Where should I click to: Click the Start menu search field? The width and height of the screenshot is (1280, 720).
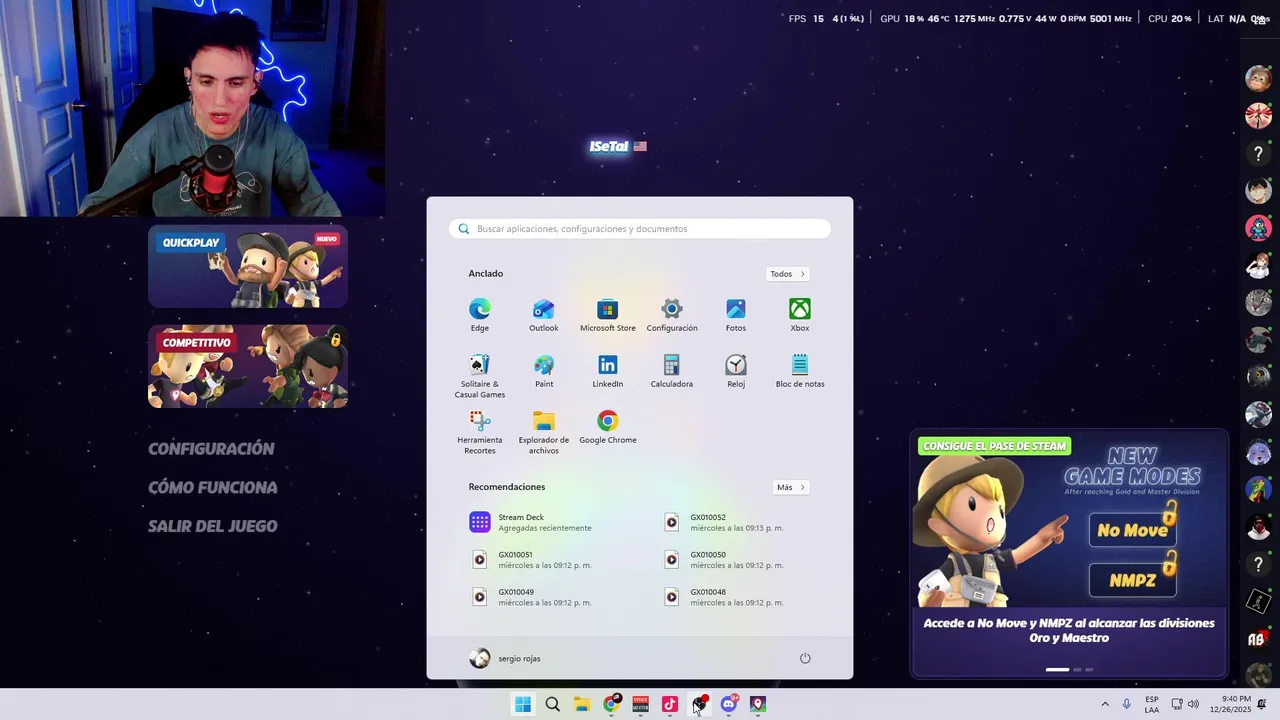[x=640, y=229]
